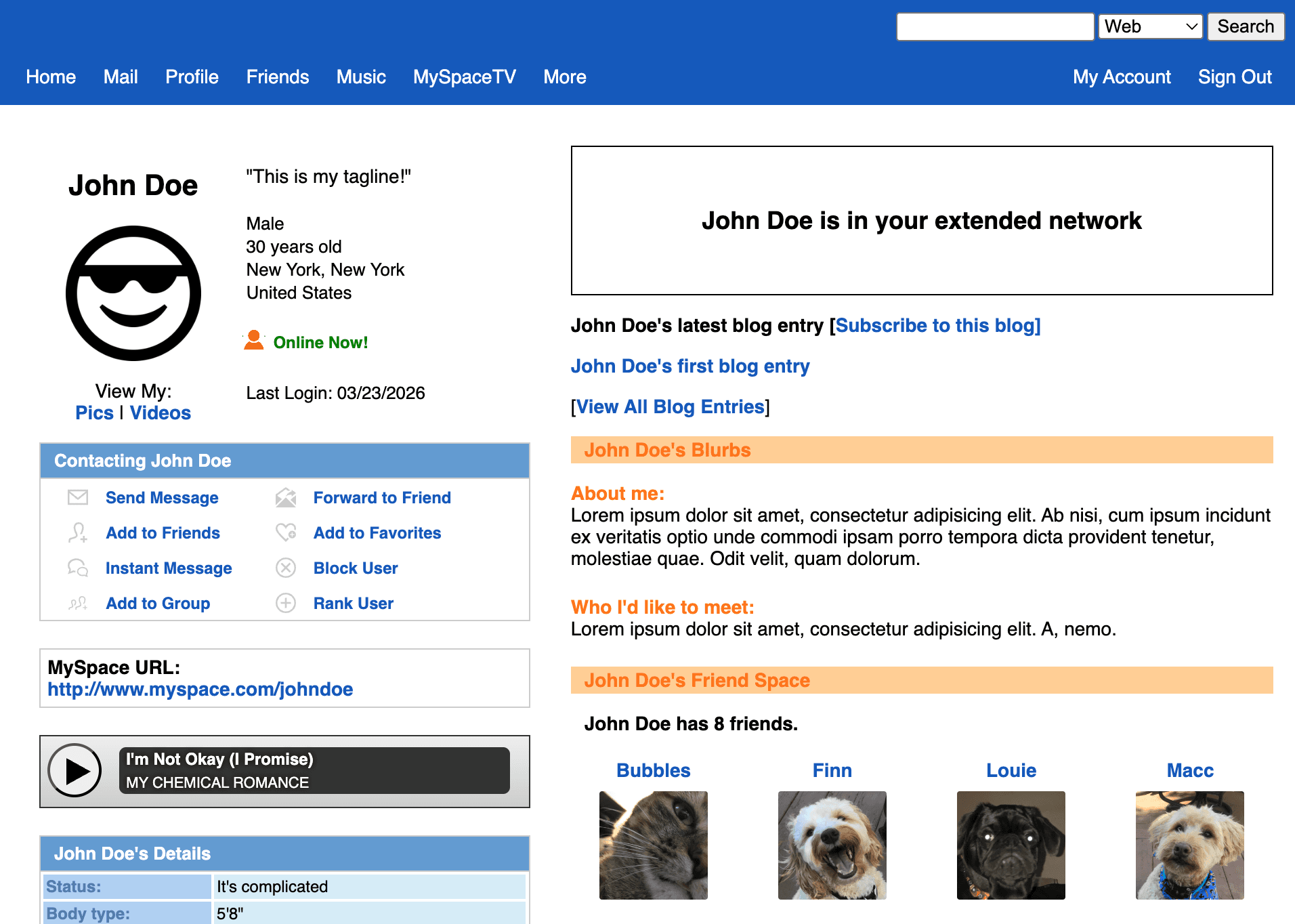Image resolution: width=1295 pixels, height=924 pixels.
Task: Open the Mail section
Action: point(121,77)
